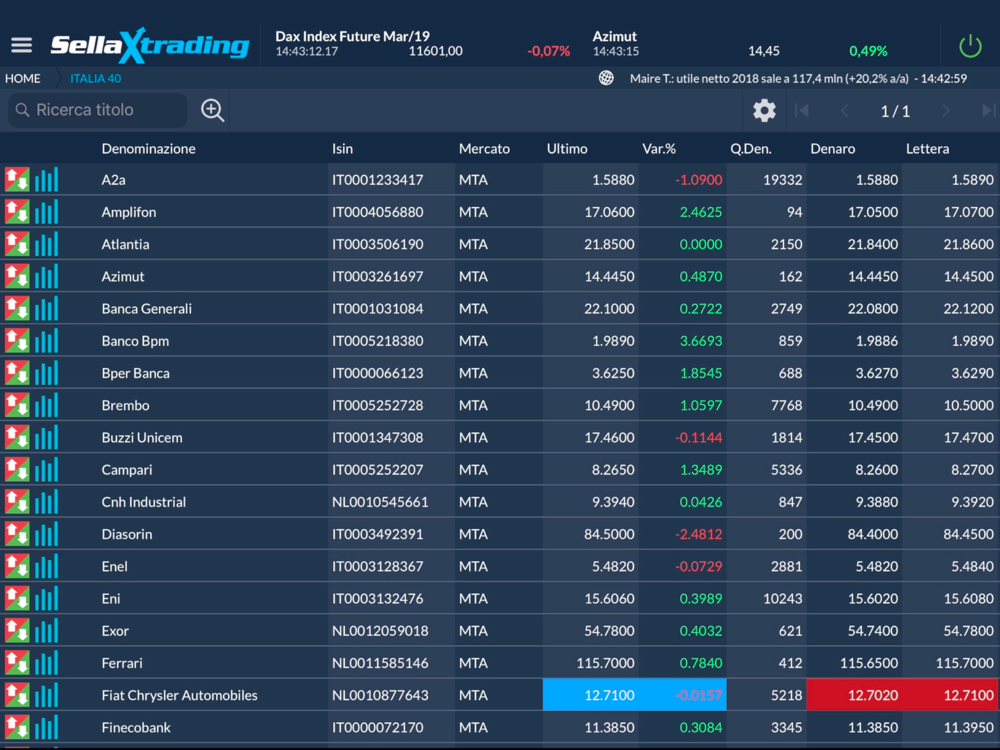
Task: Open chart bars icon for A2a
Action: (x=47, y=180)
